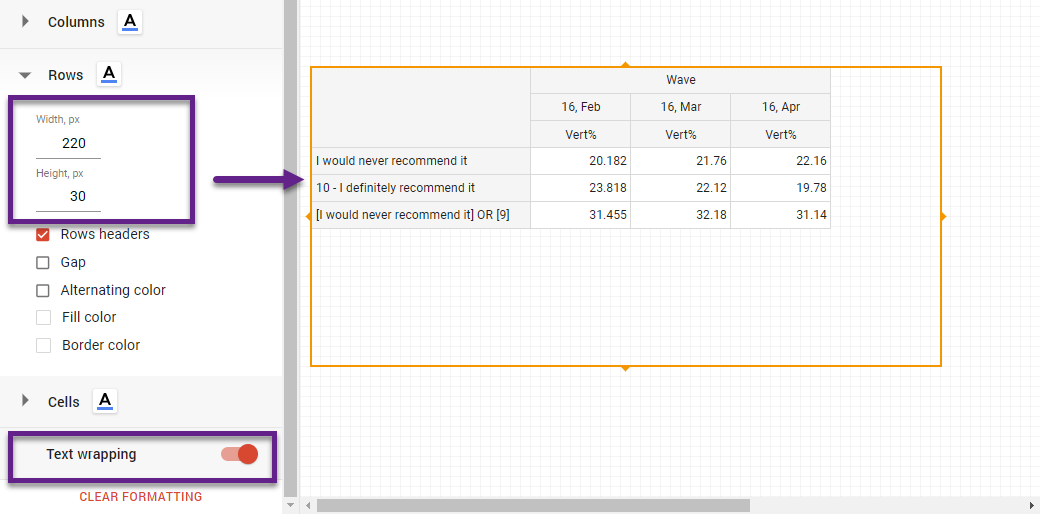Click the row Width px input field
Viewport: 1040px width, 514px height.
pos(68,143)
